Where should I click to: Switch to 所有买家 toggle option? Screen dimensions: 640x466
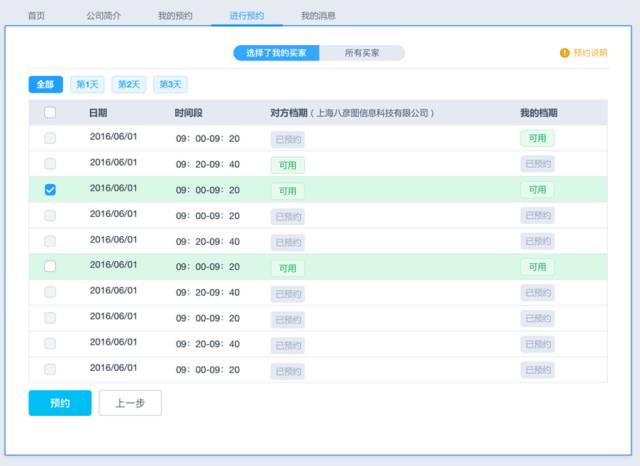click(x=362, y=53)
